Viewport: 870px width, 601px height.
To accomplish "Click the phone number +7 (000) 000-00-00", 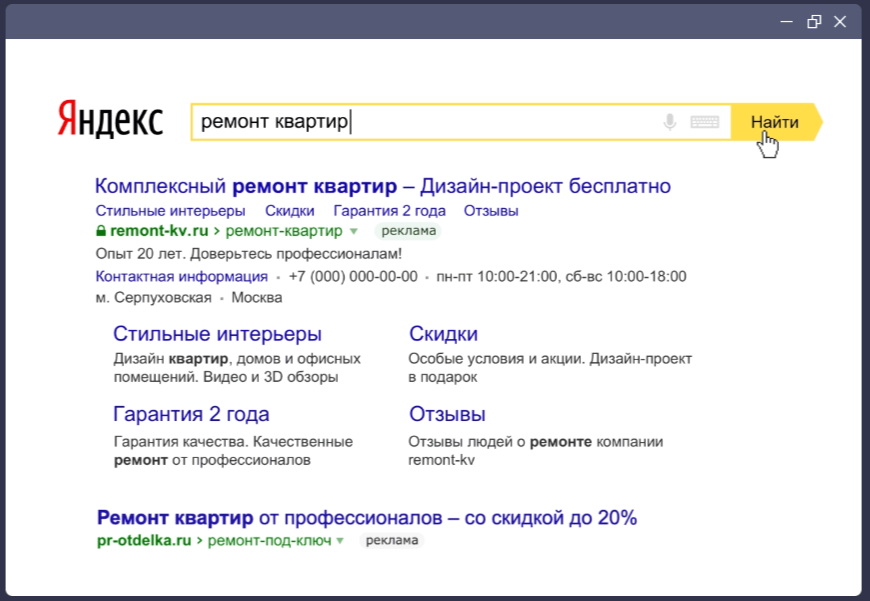I will [x=353, y=276].
